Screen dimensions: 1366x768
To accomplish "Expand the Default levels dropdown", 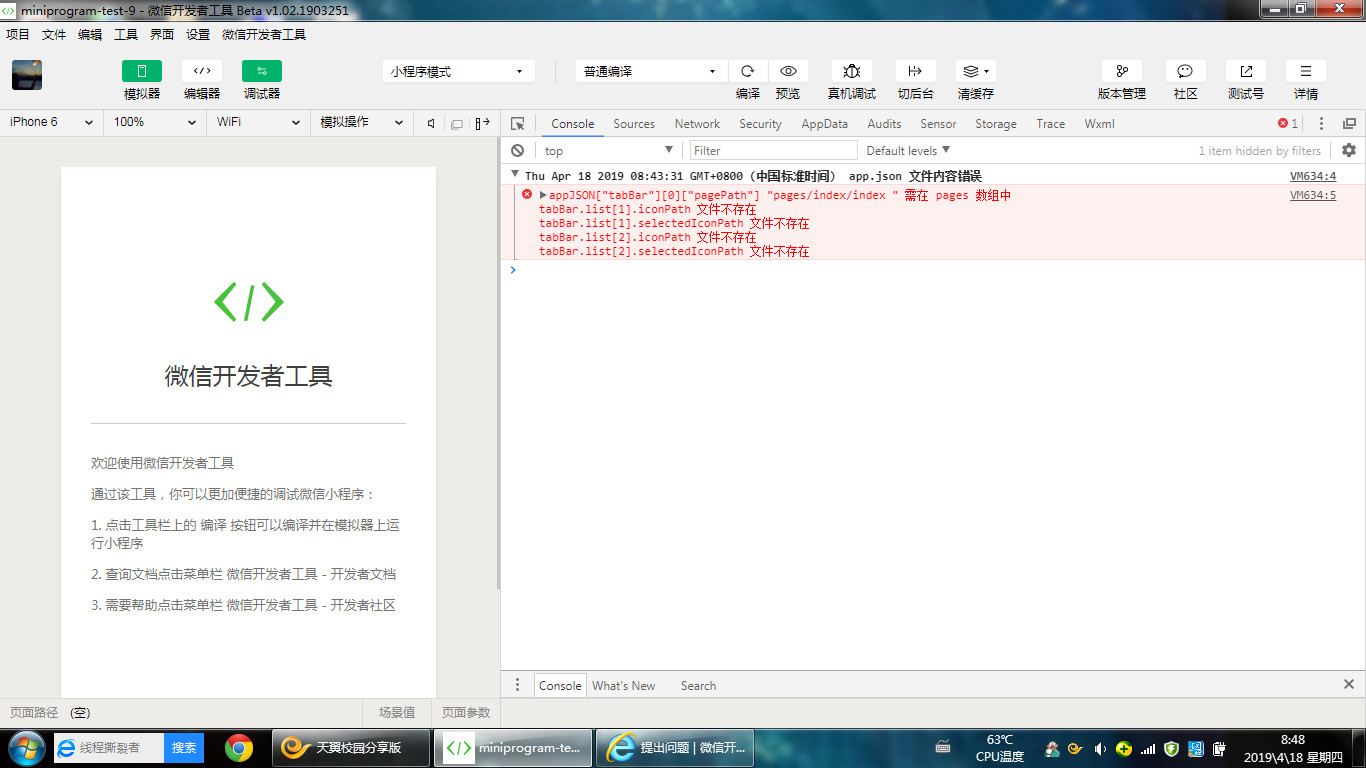I will tap(907, 151).
